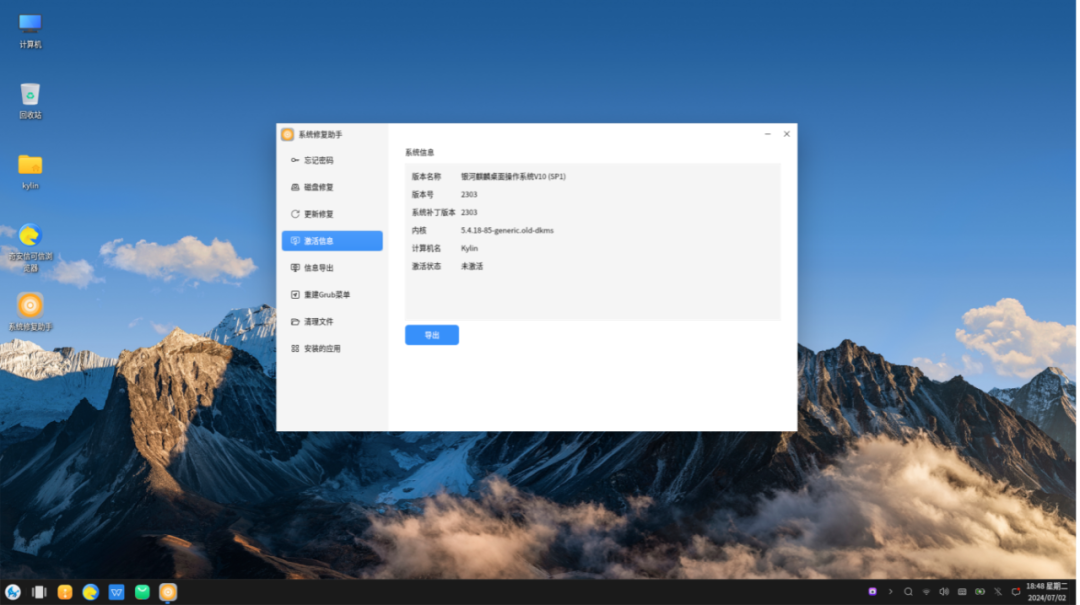Go to 安装的应用 installed apps
Image resolution: width=1080 pixels, height=605 pixels.
(x=322, y=349)
